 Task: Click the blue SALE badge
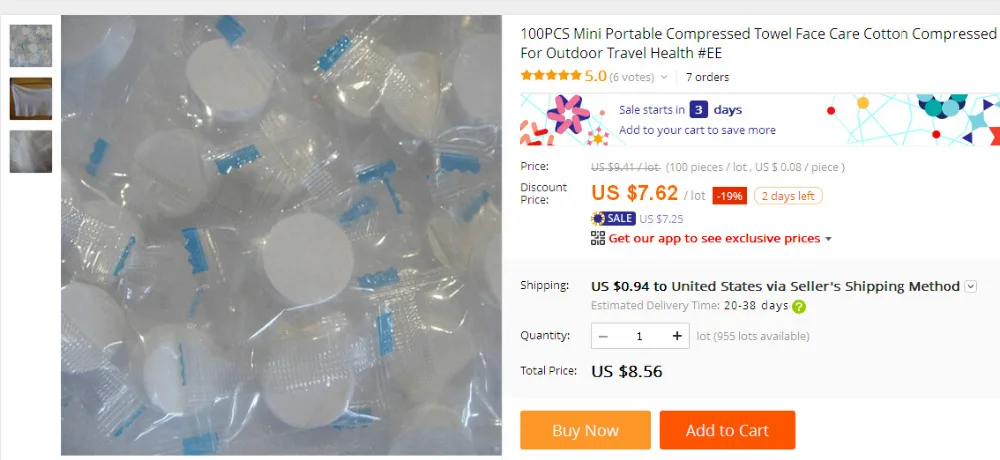[x=613, y=218]
